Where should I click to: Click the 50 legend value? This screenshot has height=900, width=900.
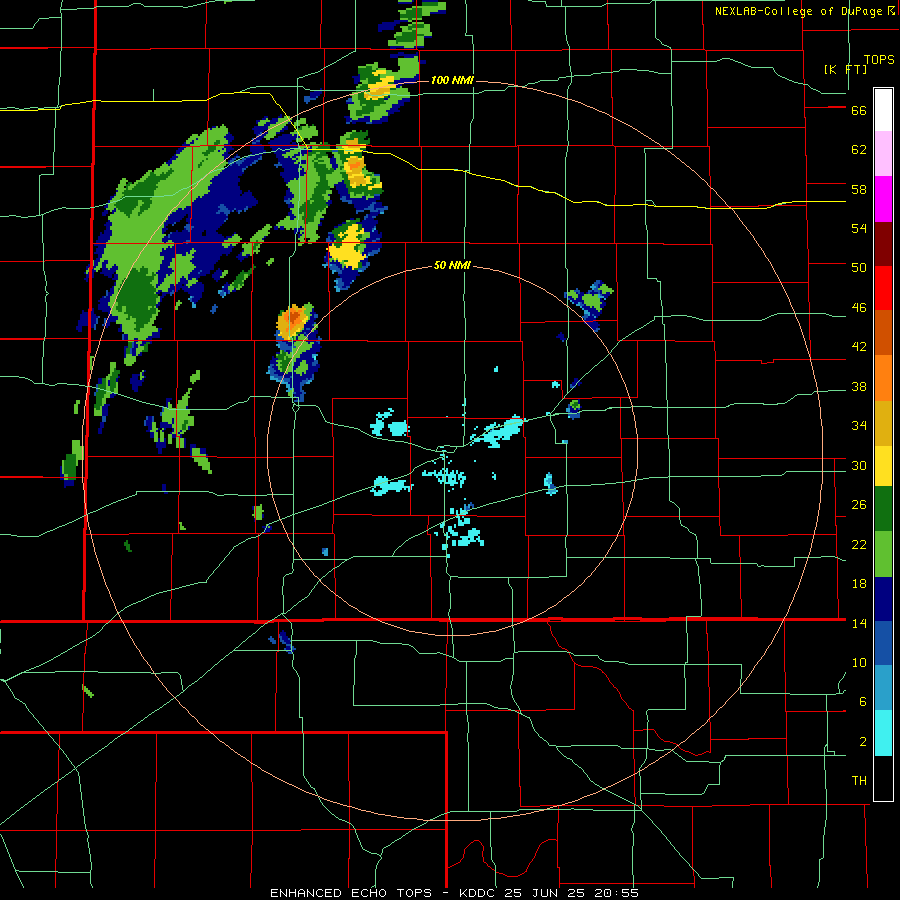point(859,268)
